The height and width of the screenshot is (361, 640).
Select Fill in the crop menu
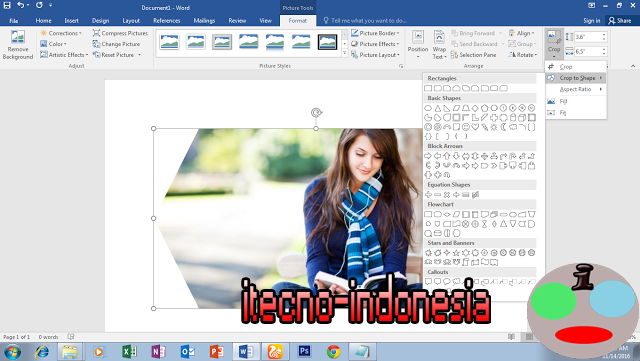pos(576,101)
